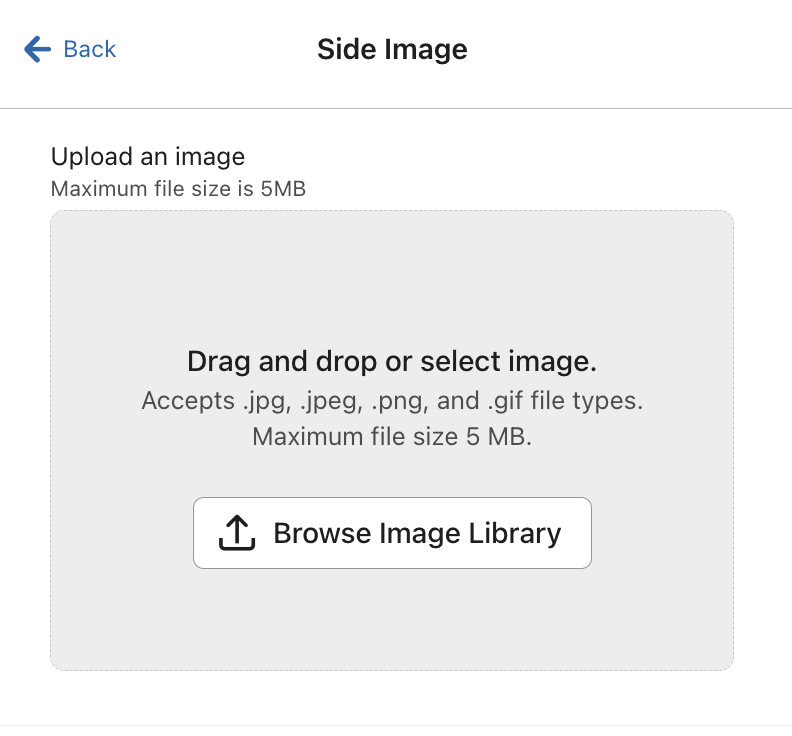Screen dimensions: 792x736
Task: Click the header bar right of Side Image
Action: click(x=640, y=49)
